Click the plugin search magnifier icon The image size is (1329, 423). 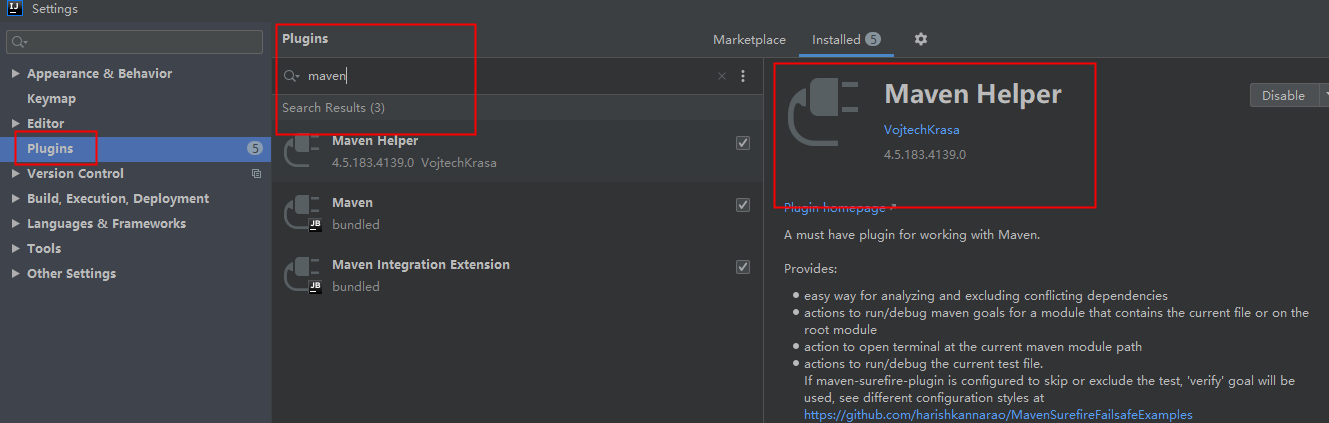click(x=291, y=76)
